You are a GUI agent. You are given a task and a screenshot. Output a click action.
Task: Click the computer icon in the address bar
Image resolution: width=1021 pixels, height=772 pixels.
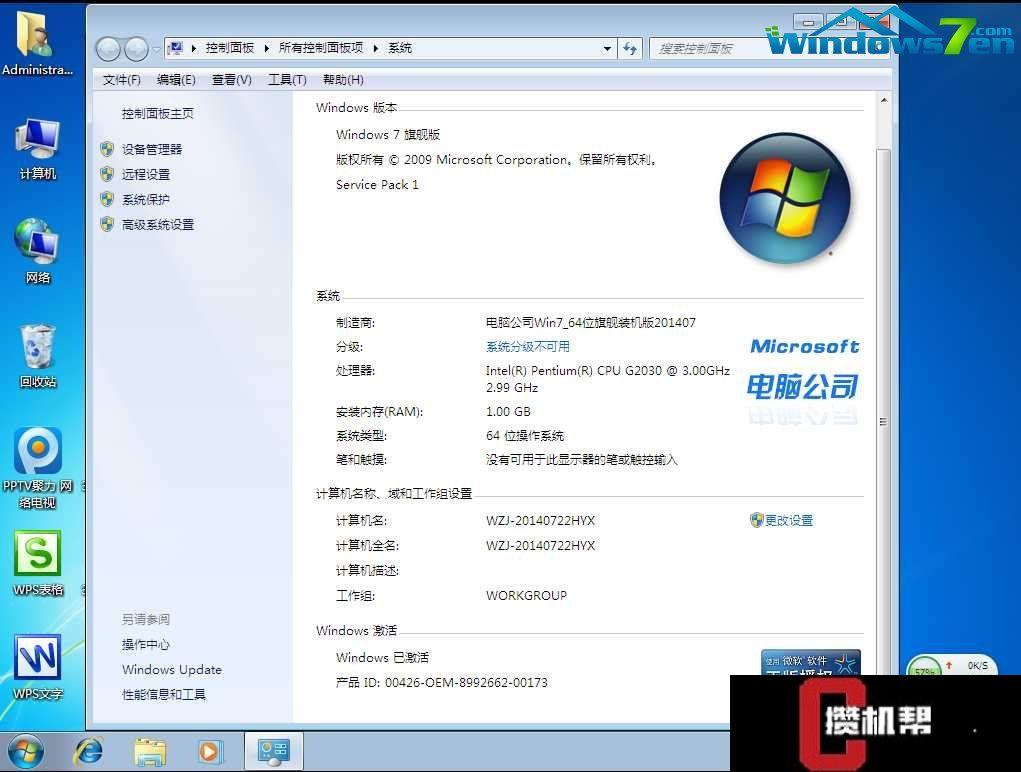(175, 48)
